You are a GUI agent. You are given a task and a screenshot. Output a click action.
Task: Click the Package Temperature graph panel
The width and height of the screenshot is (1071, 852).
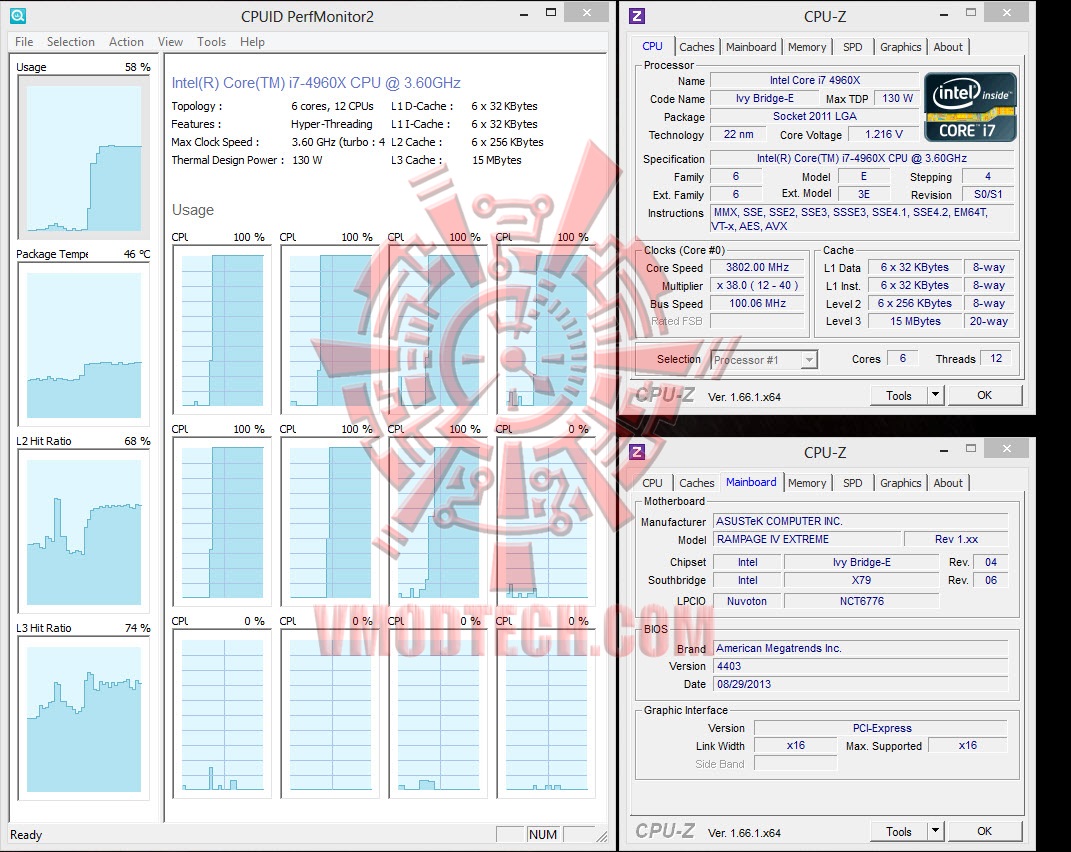[83, 344]
